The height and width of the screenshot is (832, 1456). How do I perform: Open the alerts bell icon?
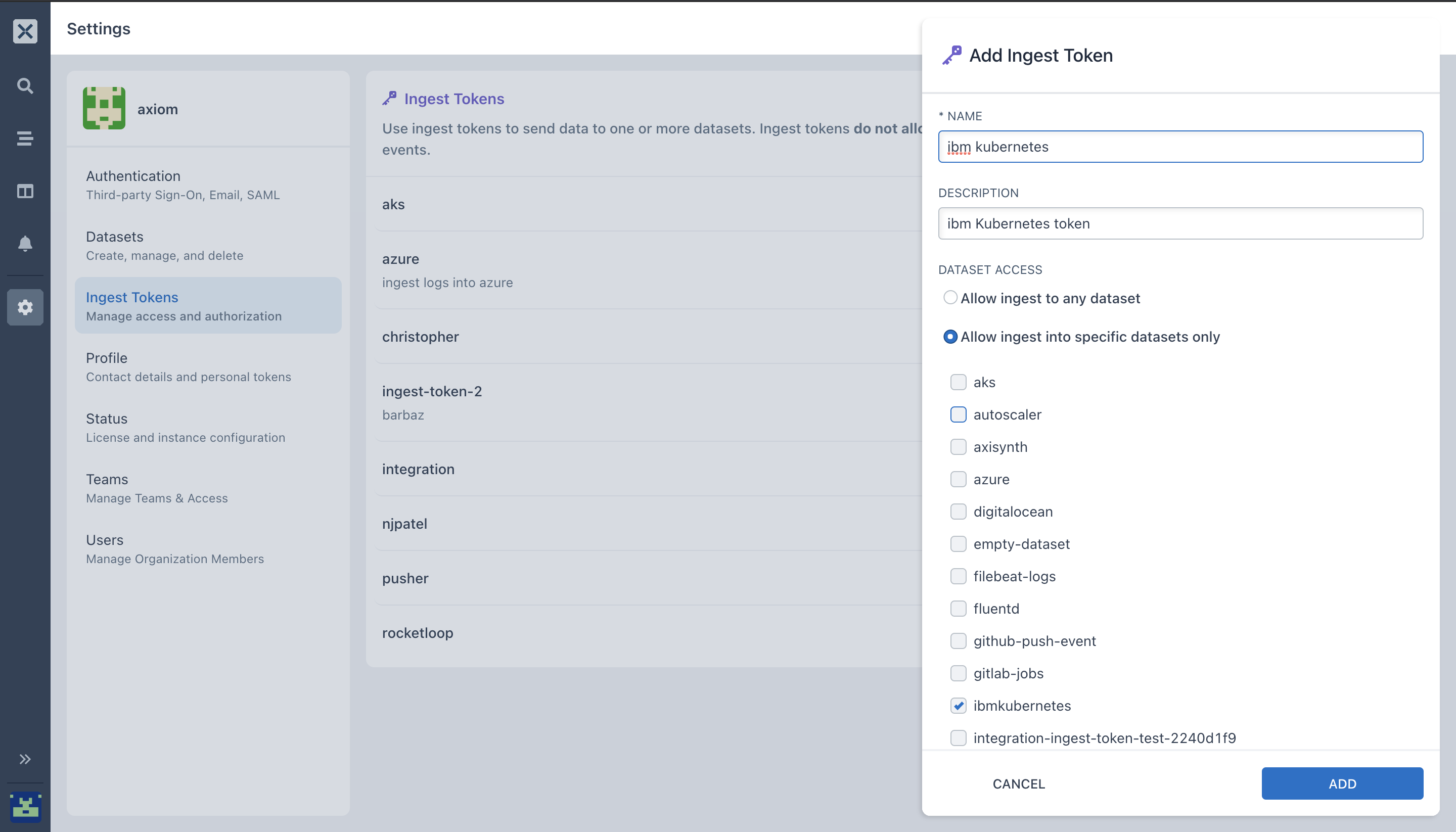click(x=25, y=244)
